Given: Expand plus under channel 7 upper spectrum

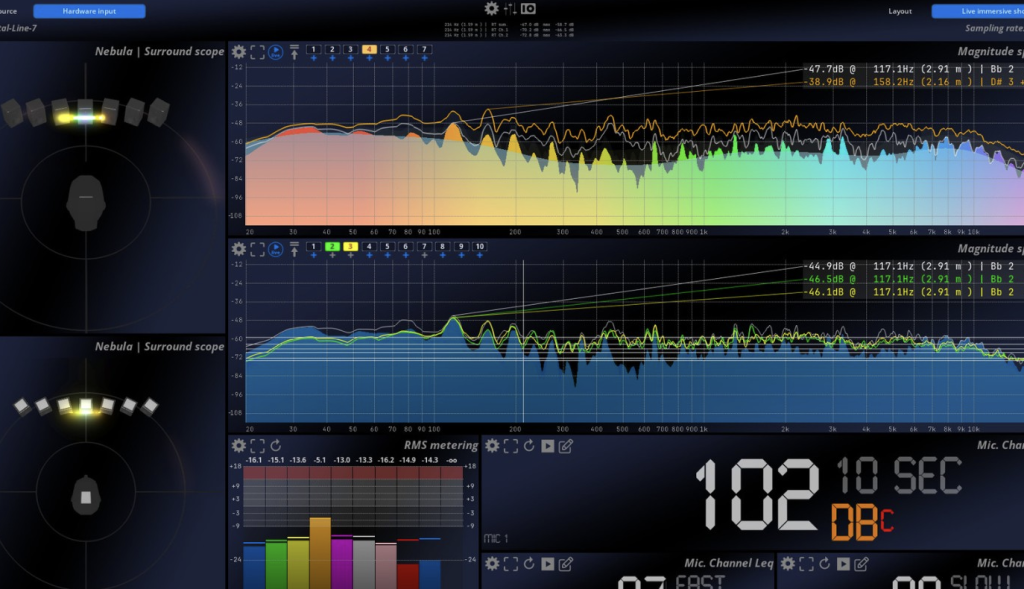Looking at the screenshot, I should point(425,59).
